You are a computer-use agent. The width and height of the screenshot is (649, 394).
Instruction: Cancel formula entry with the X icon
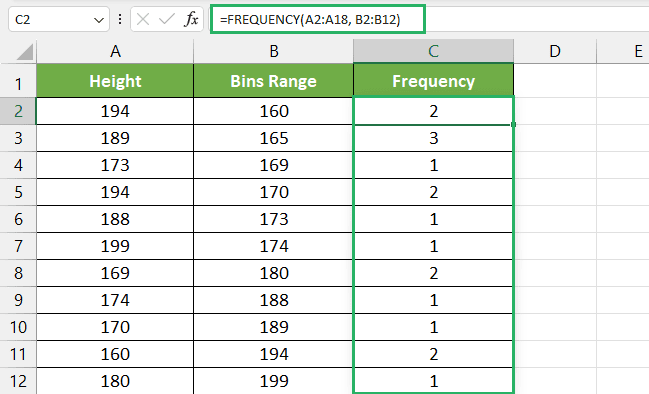tap(143, 19)
